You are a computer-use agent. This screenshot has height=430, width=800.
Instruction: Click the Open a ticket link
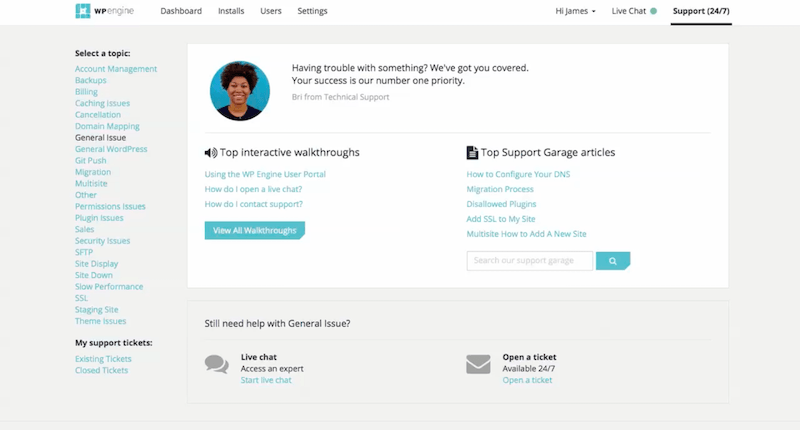(527, 380)
